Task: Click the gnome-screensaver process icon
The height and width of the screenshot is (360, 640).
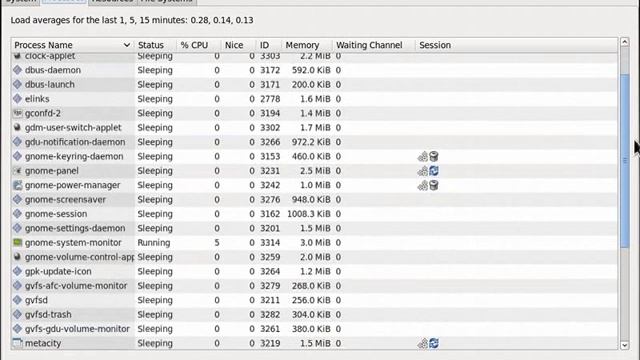Action: tap(17, 200)
